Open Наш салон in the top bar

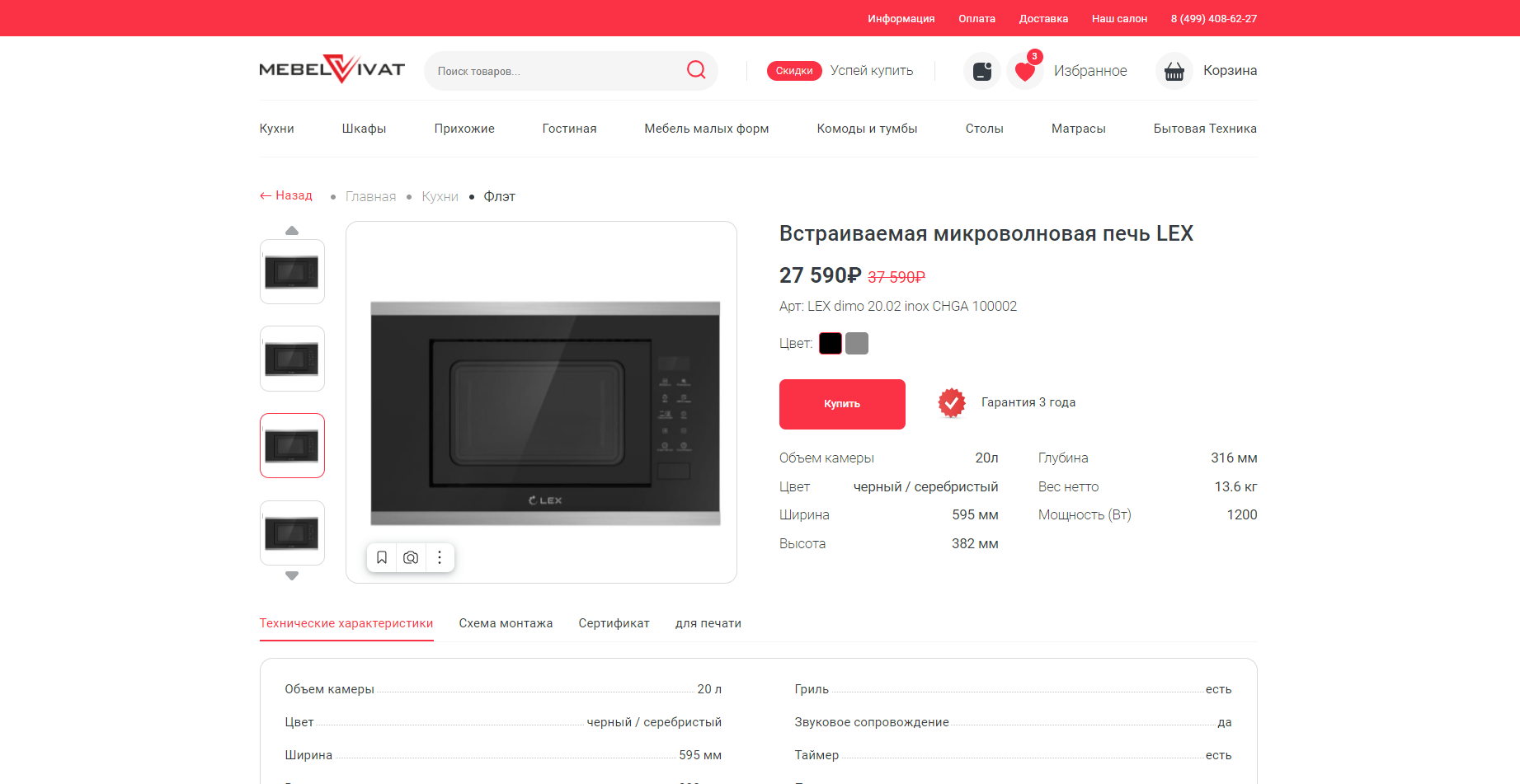[x=1119, y=18]
